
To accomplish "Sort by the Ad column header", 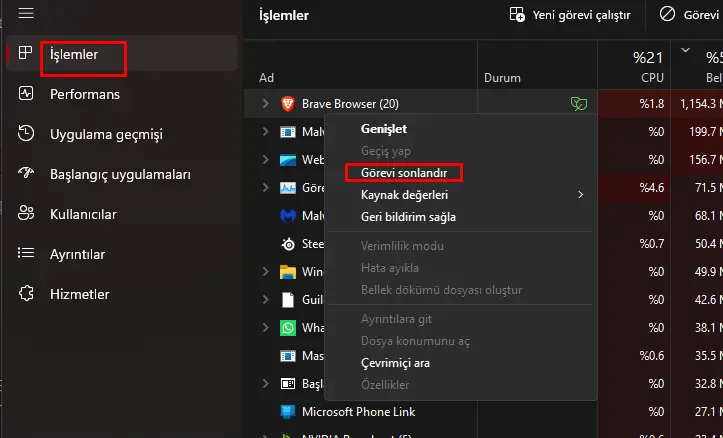I will pos(267,77).
